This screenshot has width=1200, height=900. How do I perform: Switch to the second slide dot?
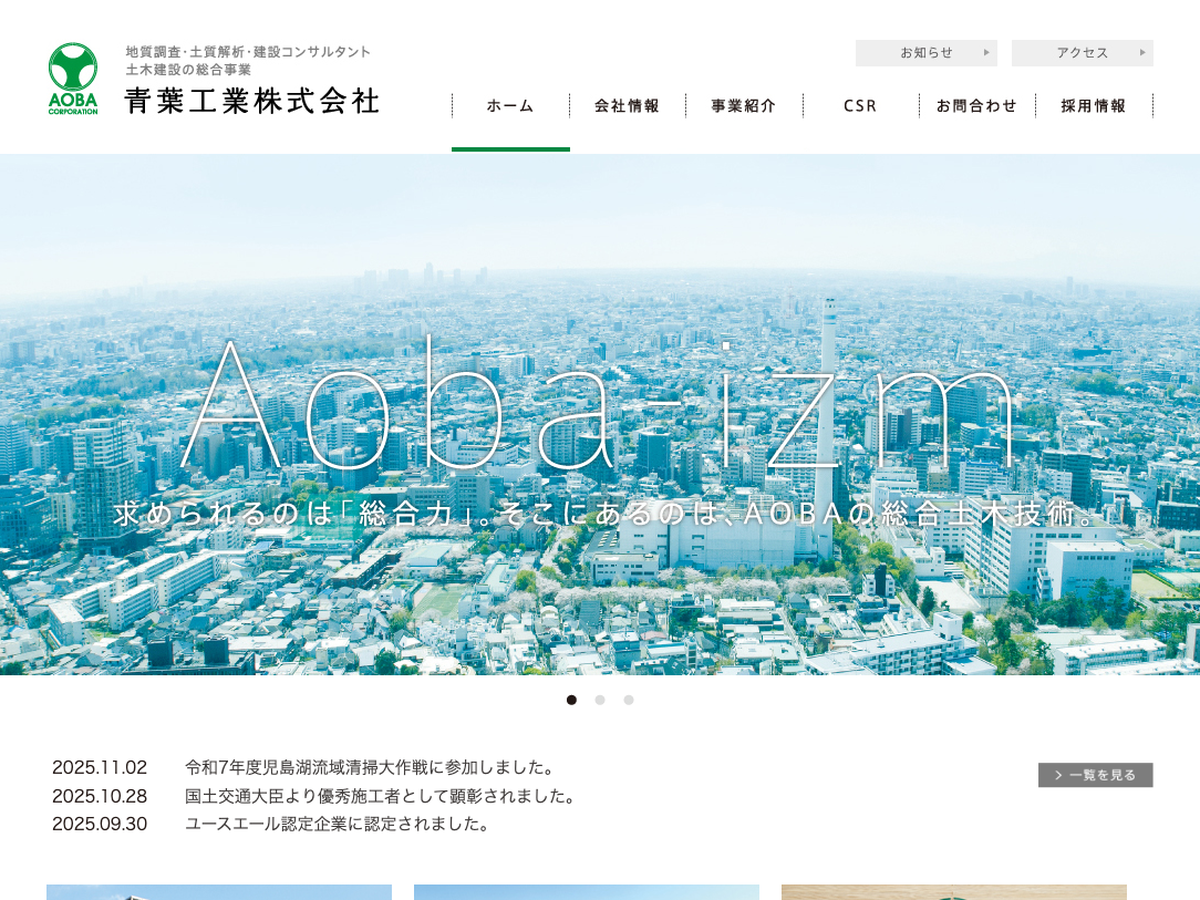coord(600,700)
